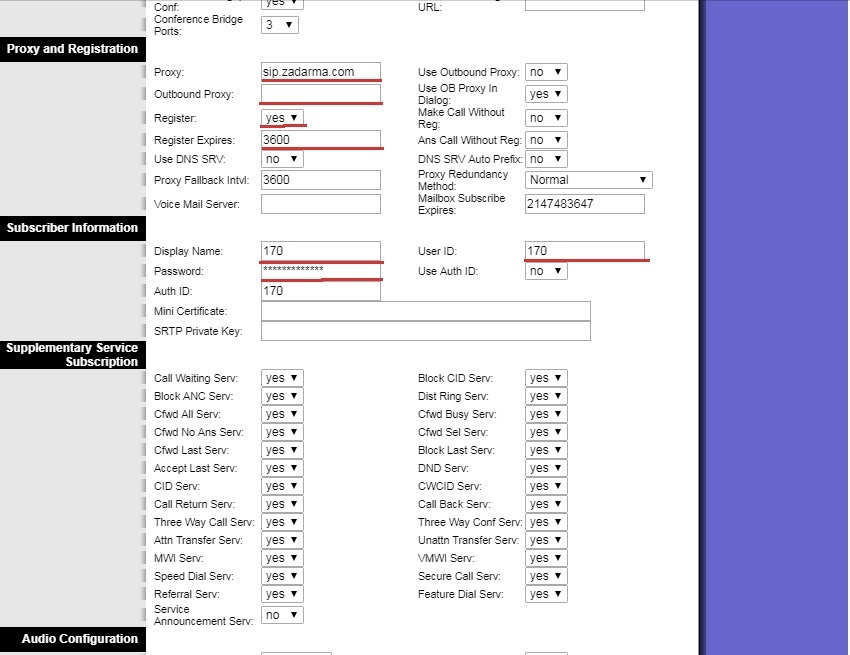Click the Register Expires label
The height and width of the screenshot is (655, 850).
[x=194, y=140]
